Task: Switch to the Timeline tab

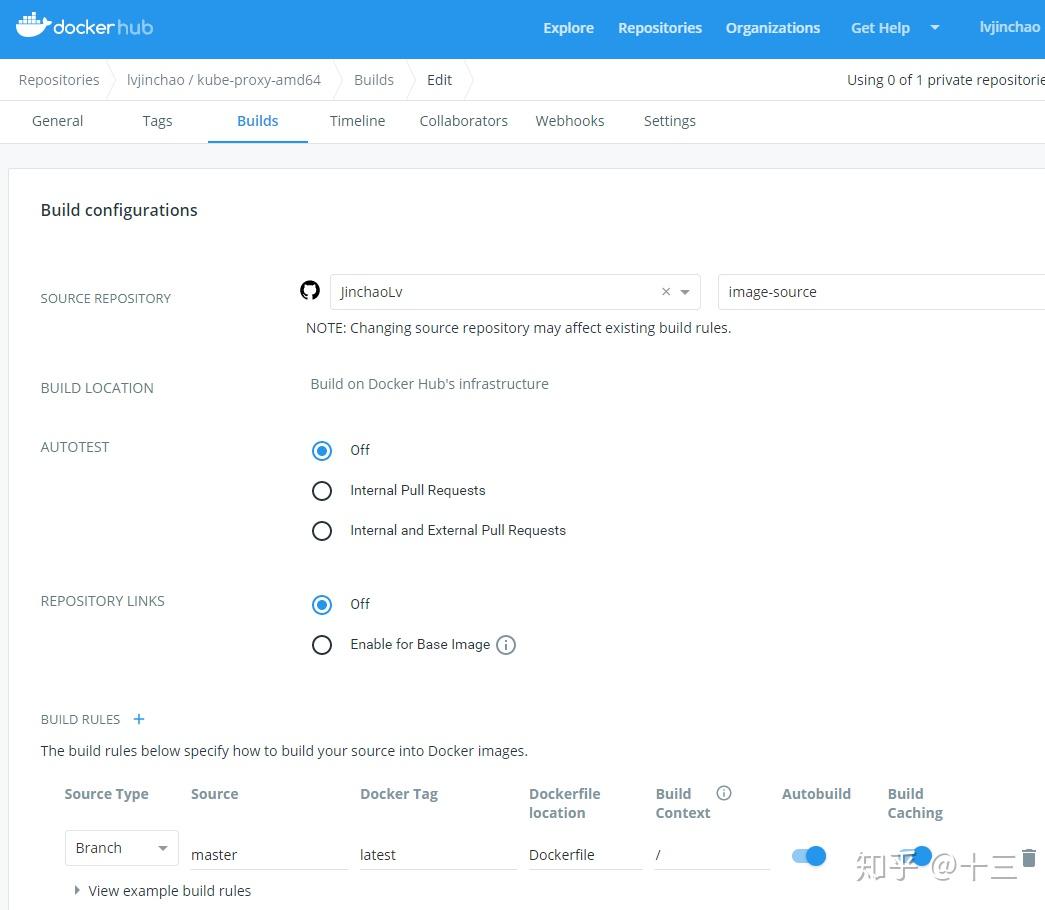Action: point(357,120)
